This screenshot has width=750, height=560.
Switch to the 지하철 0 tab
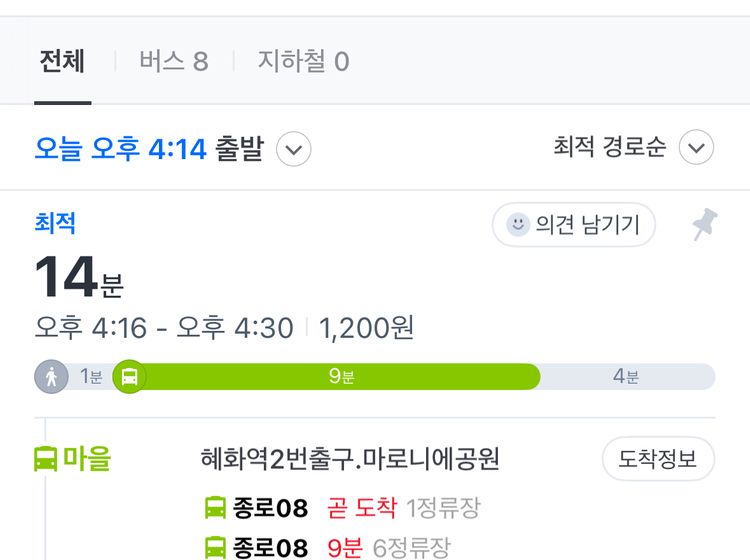[x=303, y=61]
